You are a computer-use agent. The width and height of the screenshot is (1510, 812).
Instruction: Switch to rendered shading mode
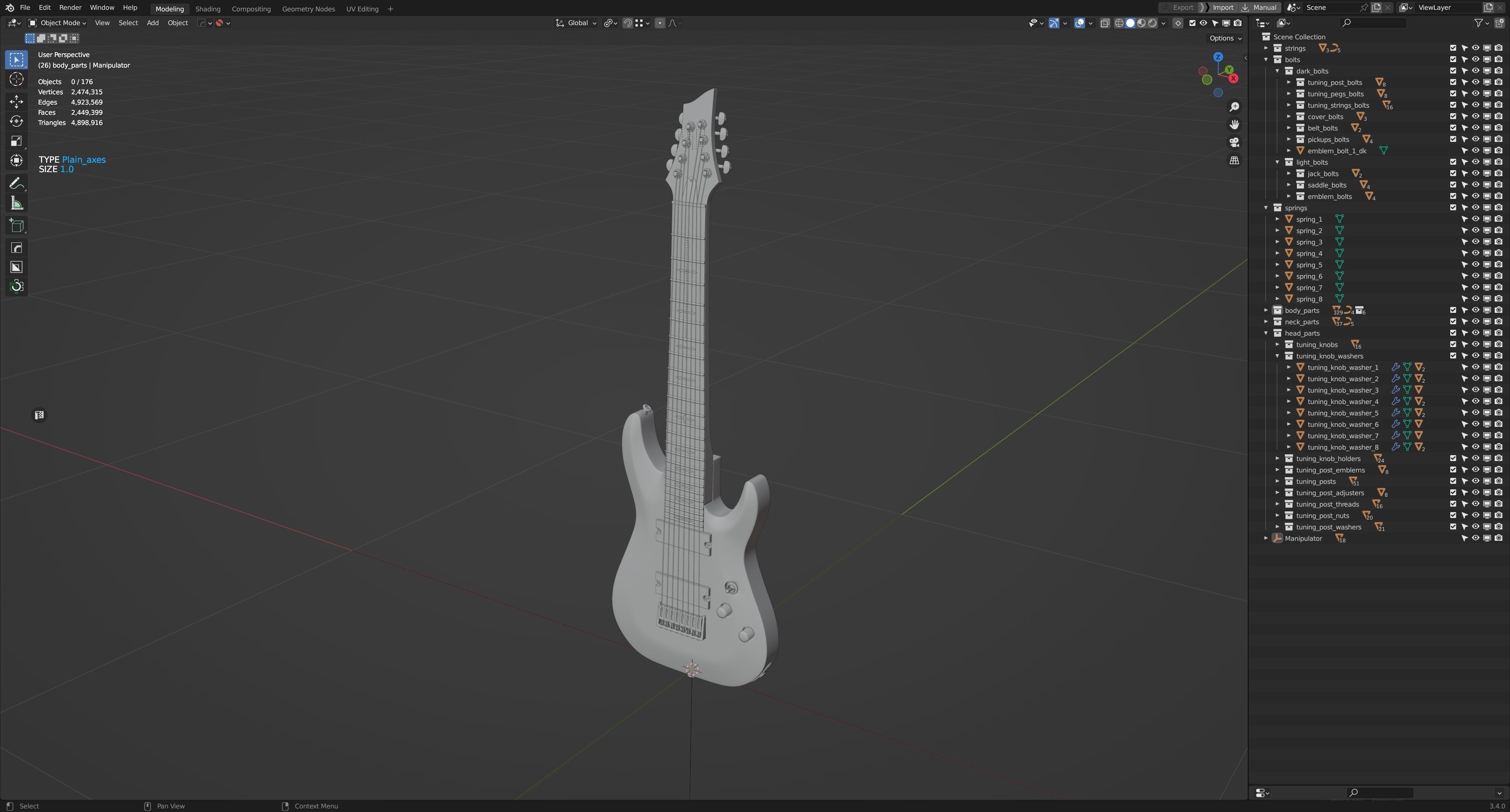tap(1153, 23)
